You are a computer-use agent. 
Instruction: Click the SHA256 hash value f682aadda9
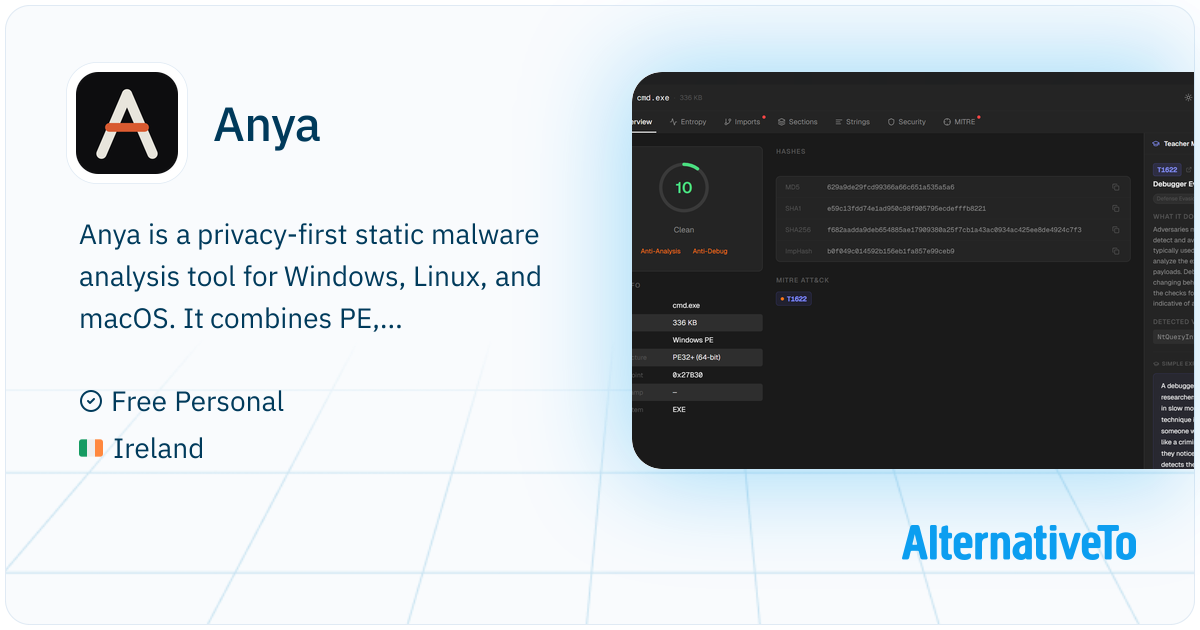pyautogui.click(x=954, y=230)
